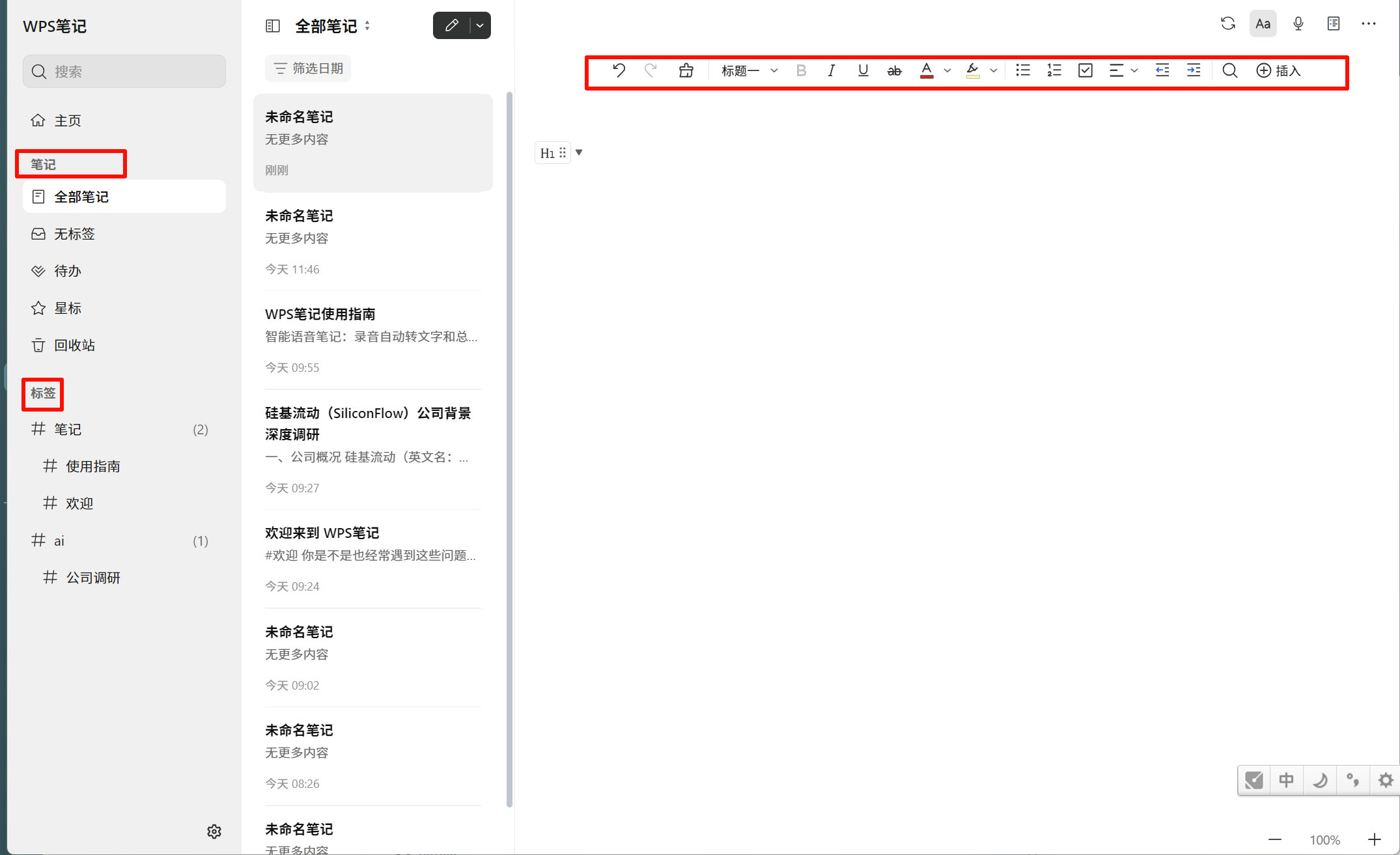The height and width of the screenshot is (855, 1400).
Task: Open input method settings gear
Action: (1386, 780)
